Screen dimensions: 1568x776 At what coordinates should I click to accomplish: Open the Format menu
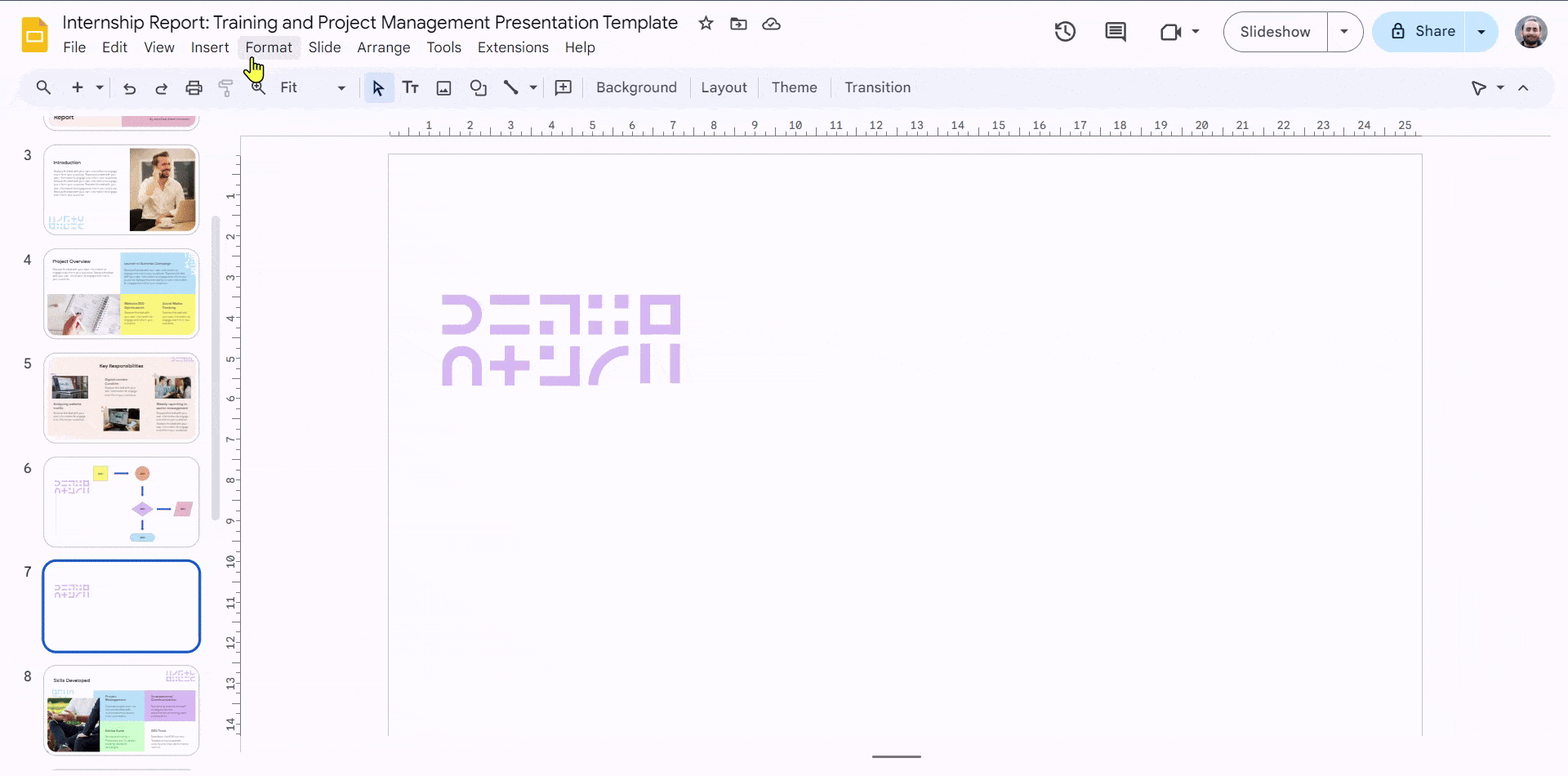pos(269,47)
